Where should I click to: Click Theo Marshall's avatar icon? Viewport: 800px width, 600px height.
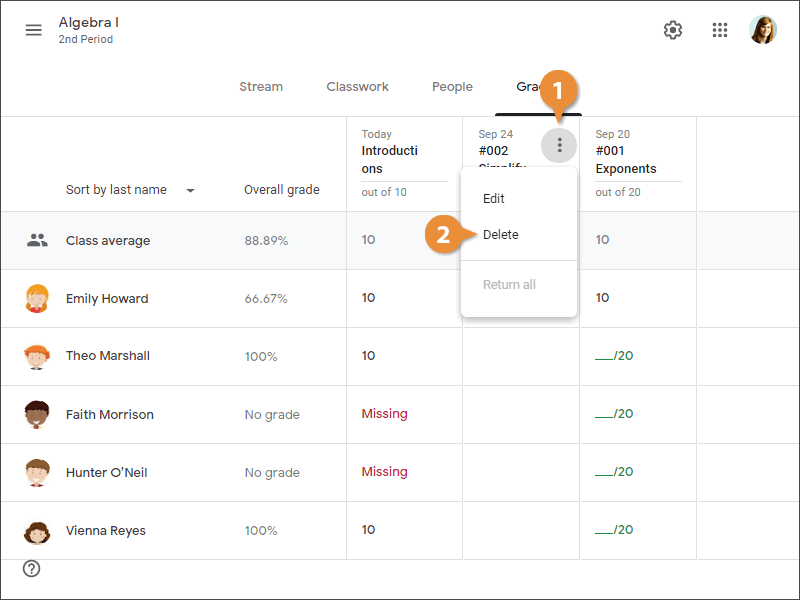click(37, 356)
